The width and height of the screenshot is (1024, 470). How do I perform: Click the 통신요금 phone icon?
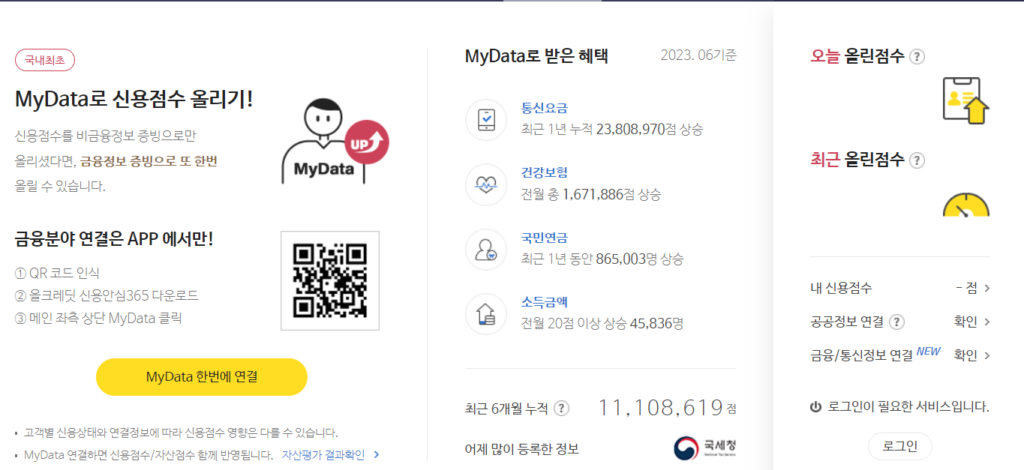(486, 119)
